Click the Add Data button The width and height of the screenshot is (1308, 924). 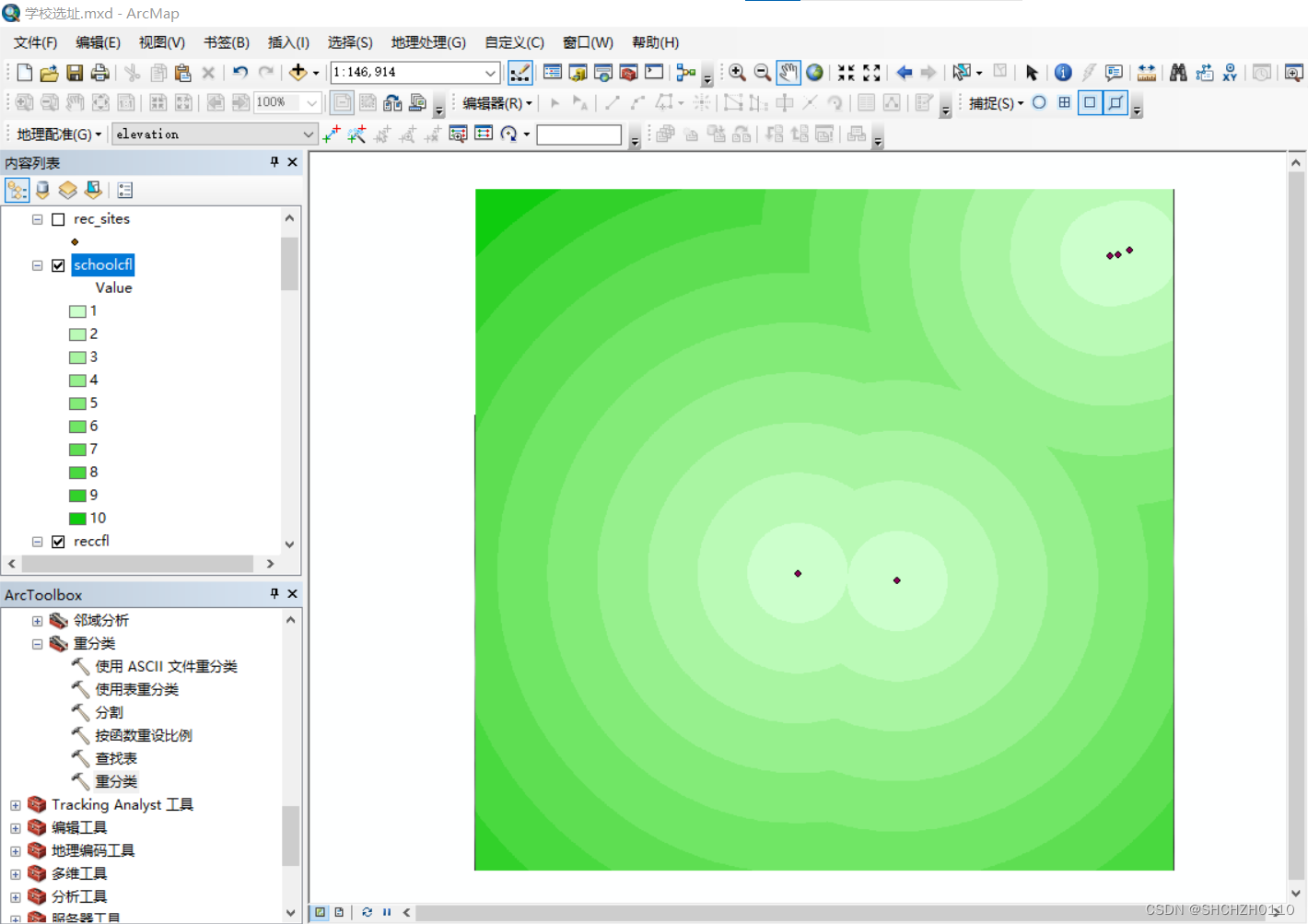[298, 72]
